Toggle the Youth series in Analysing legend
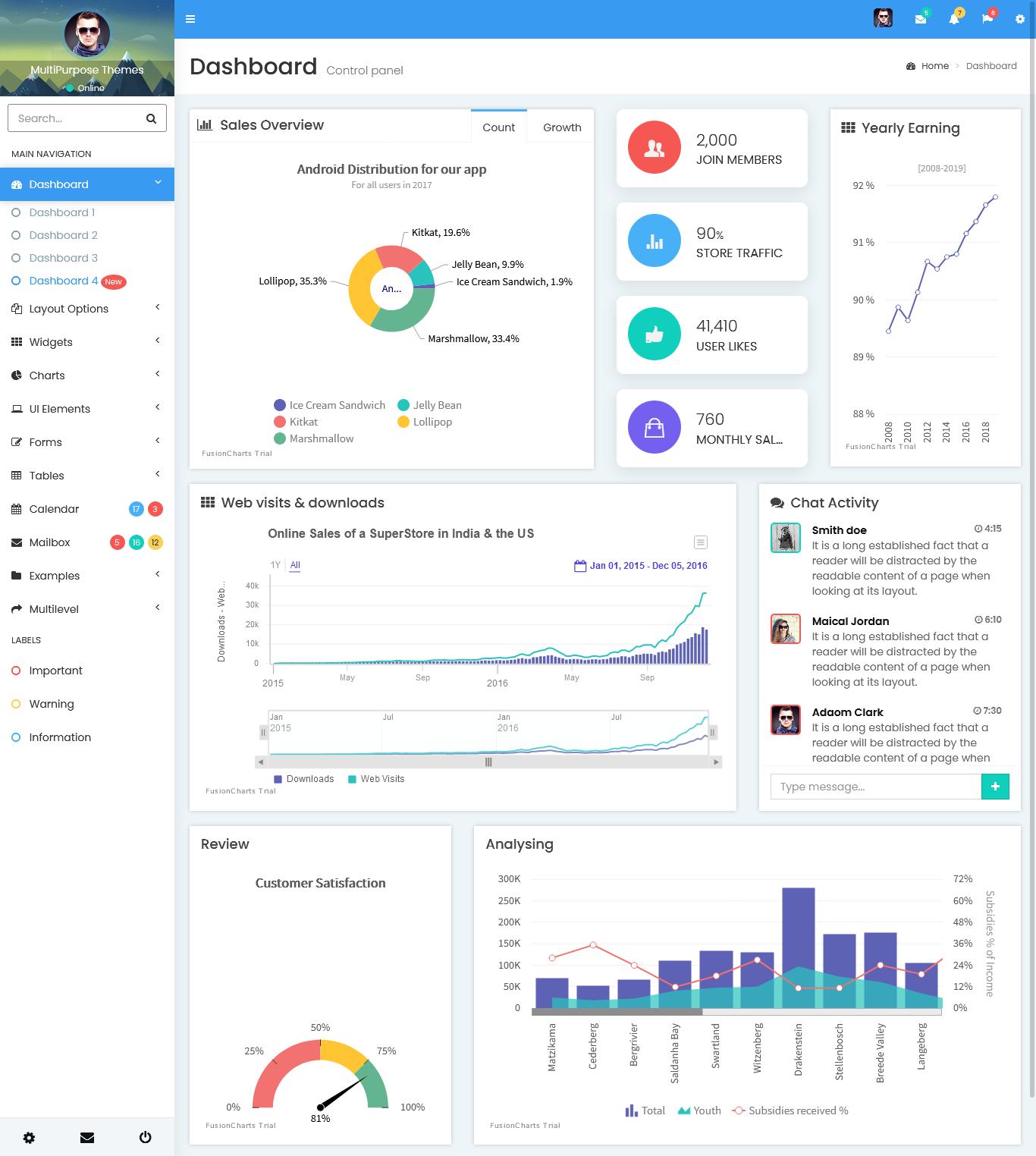Image resolution: width=1036 pixels, height=1156 pixels. (699, 1110)
